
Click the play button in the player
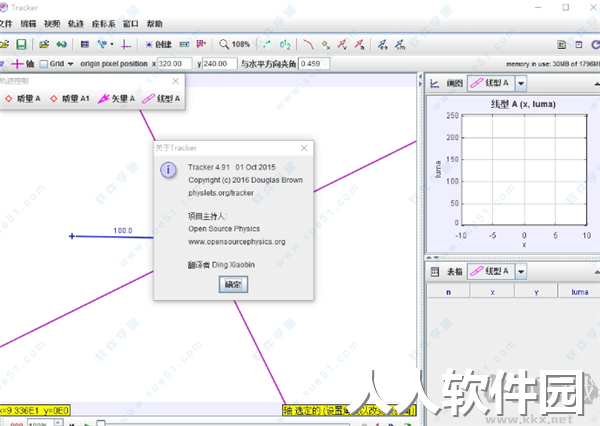point(87,424)
